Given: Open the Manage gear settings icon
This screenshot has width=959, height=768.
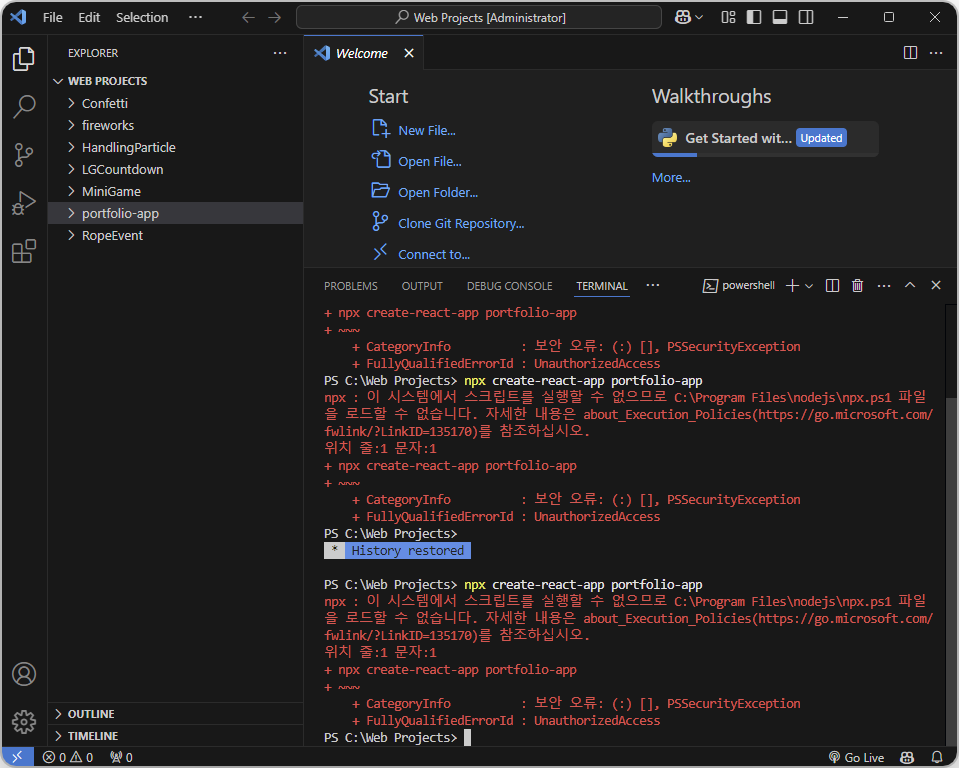Looking at the screenshot, I should 24,722.
